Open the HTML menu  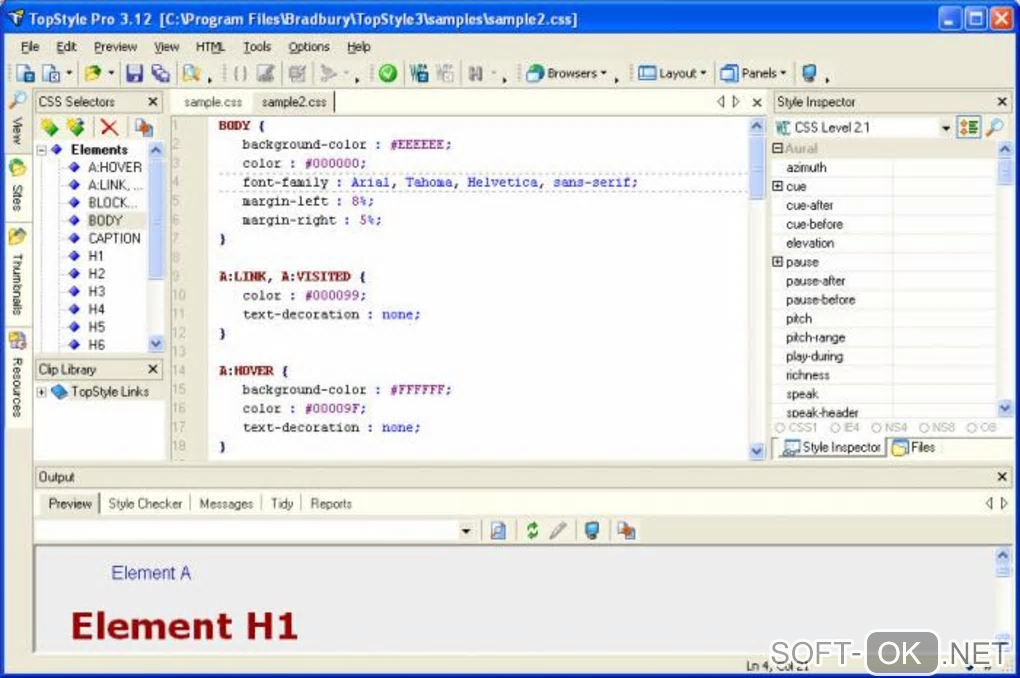pyautogui.click(x=210, y=47)
